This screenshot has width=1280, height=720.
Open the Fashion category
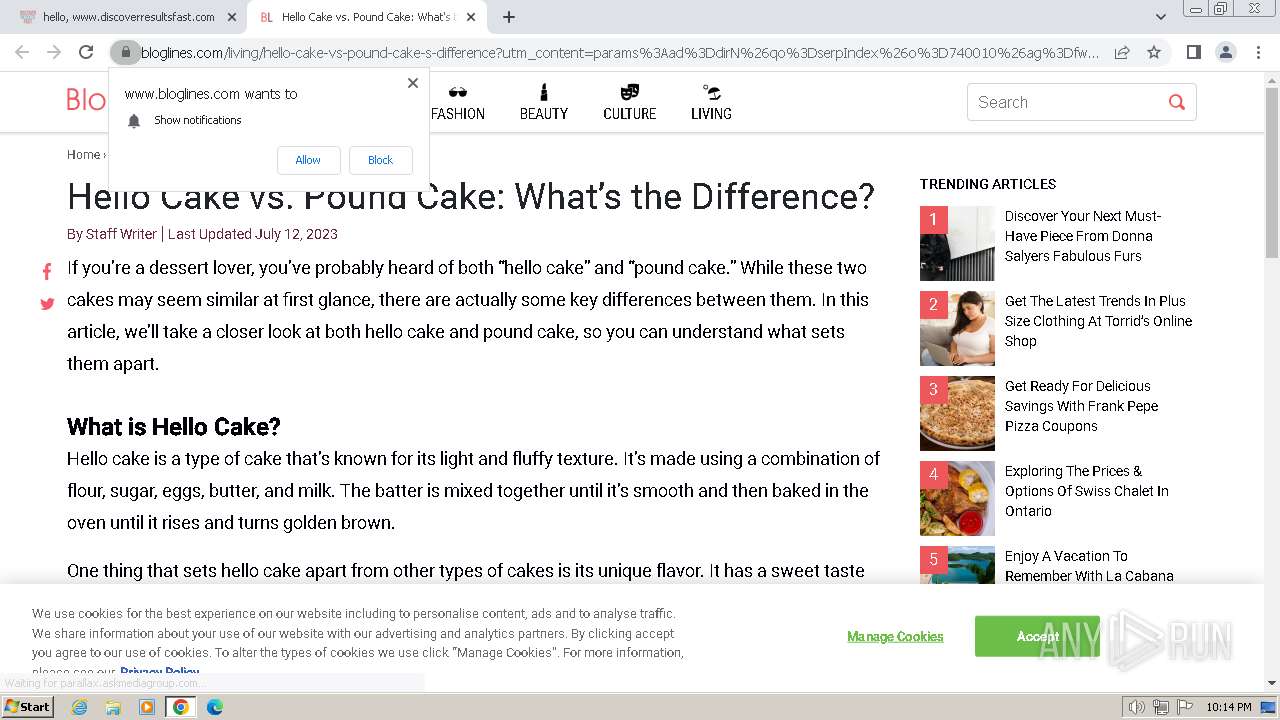[x=458, y=102]
